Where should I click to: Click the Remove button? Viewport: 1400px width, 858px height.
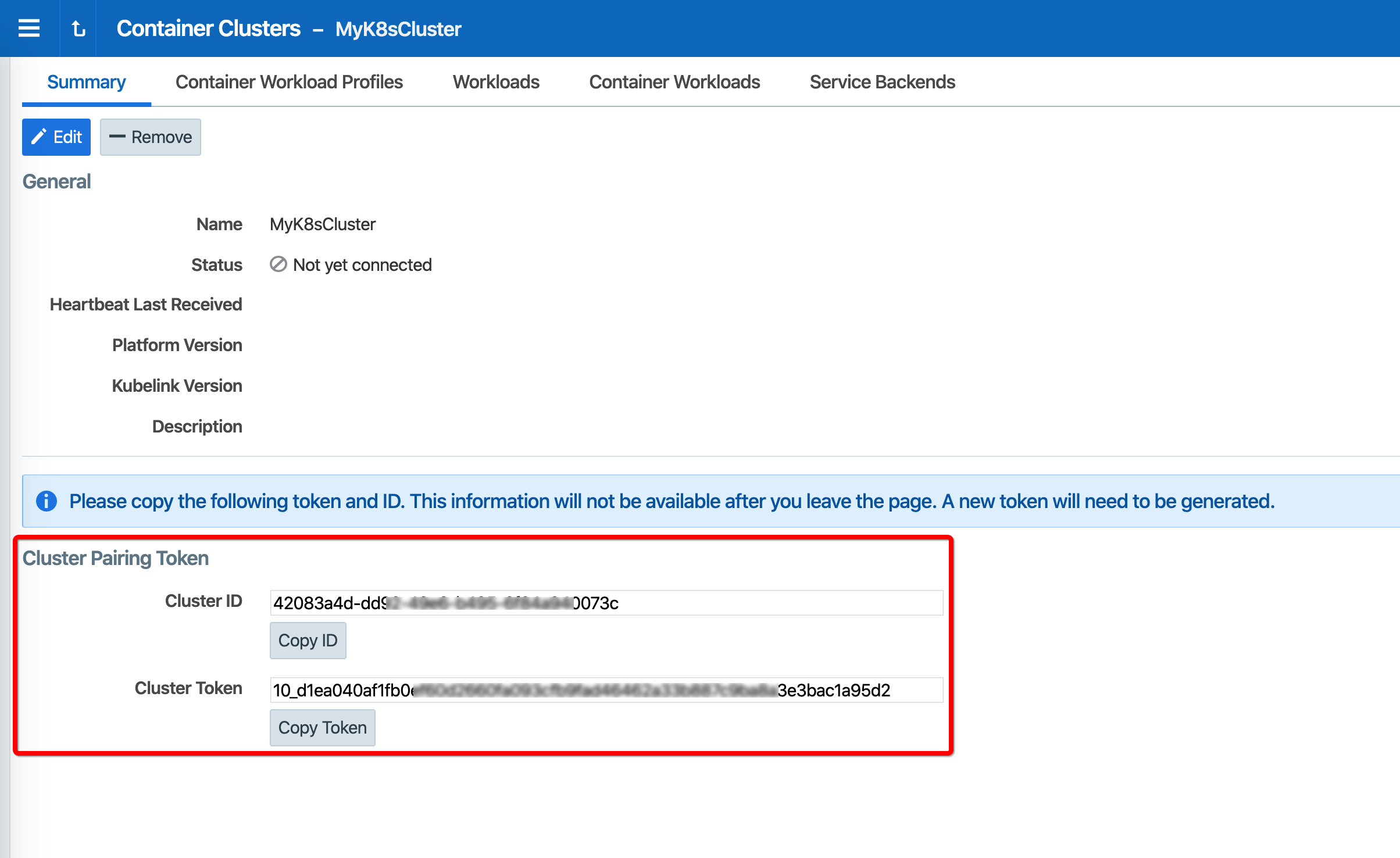[x=150, y=137]
